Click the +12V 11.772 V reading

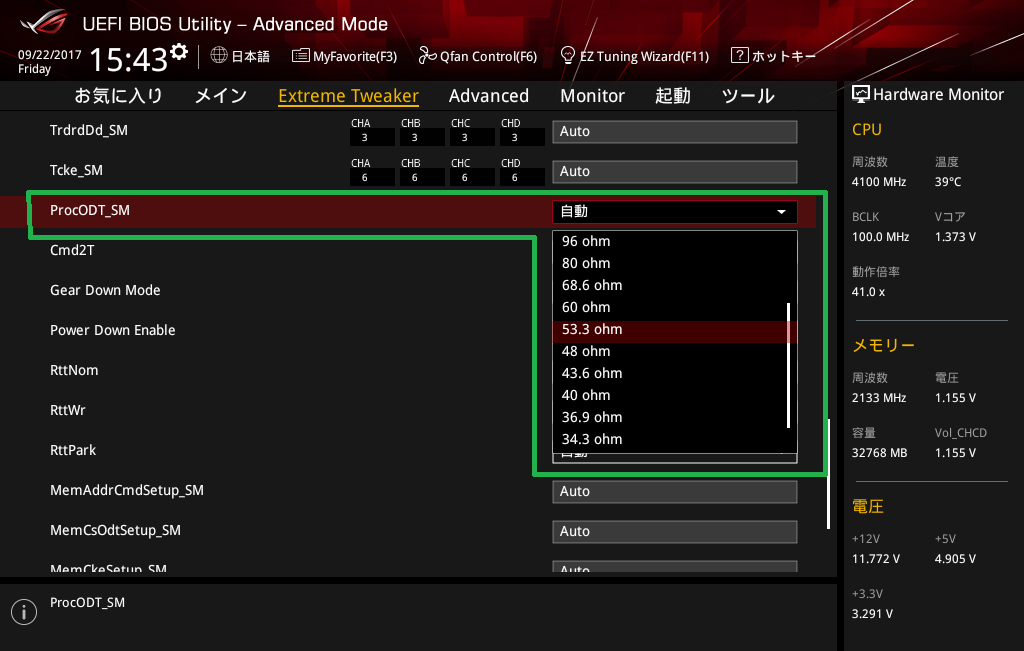875,559
